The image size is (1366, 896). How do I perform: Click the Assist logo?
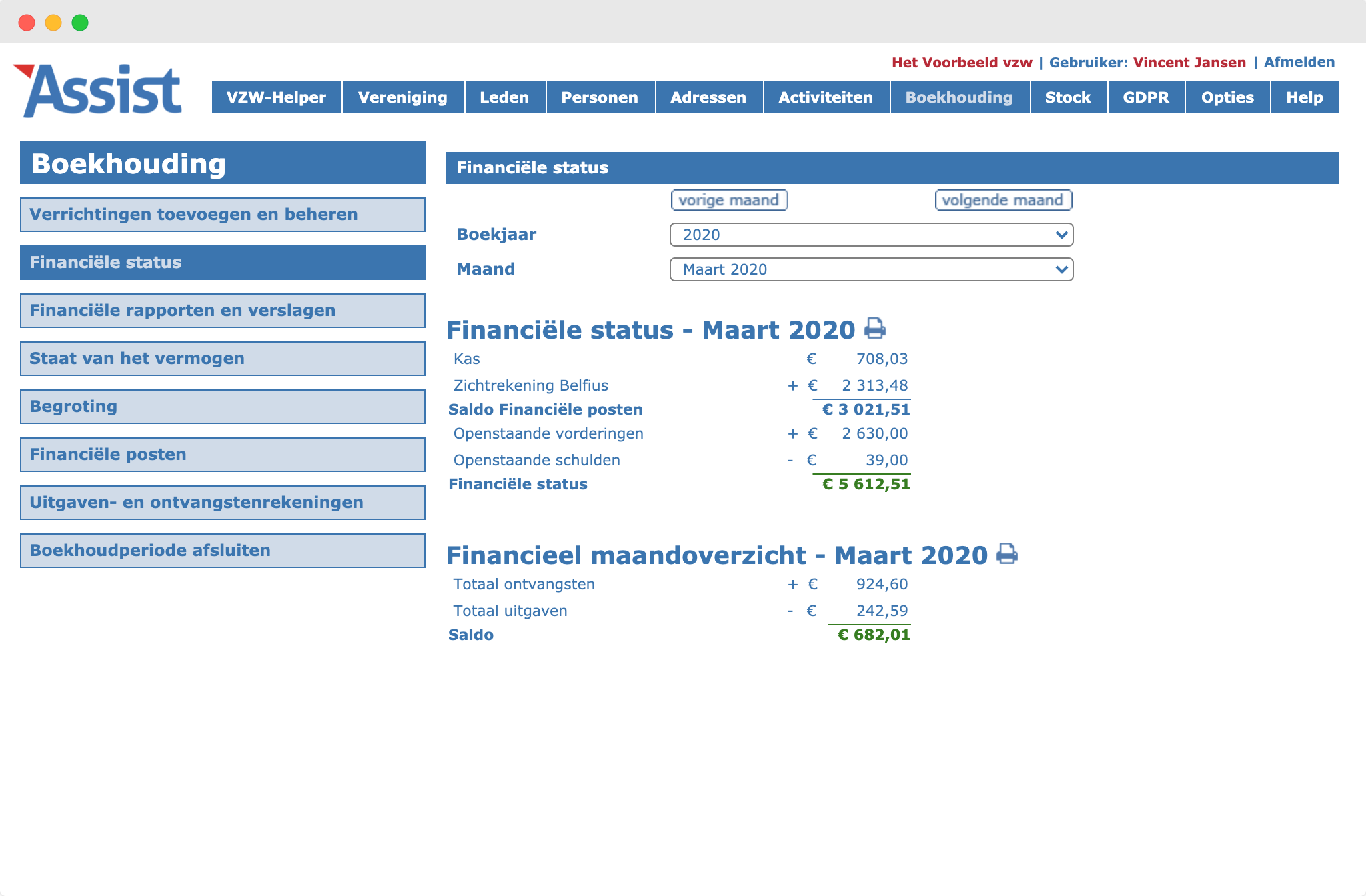coord(98,91)
